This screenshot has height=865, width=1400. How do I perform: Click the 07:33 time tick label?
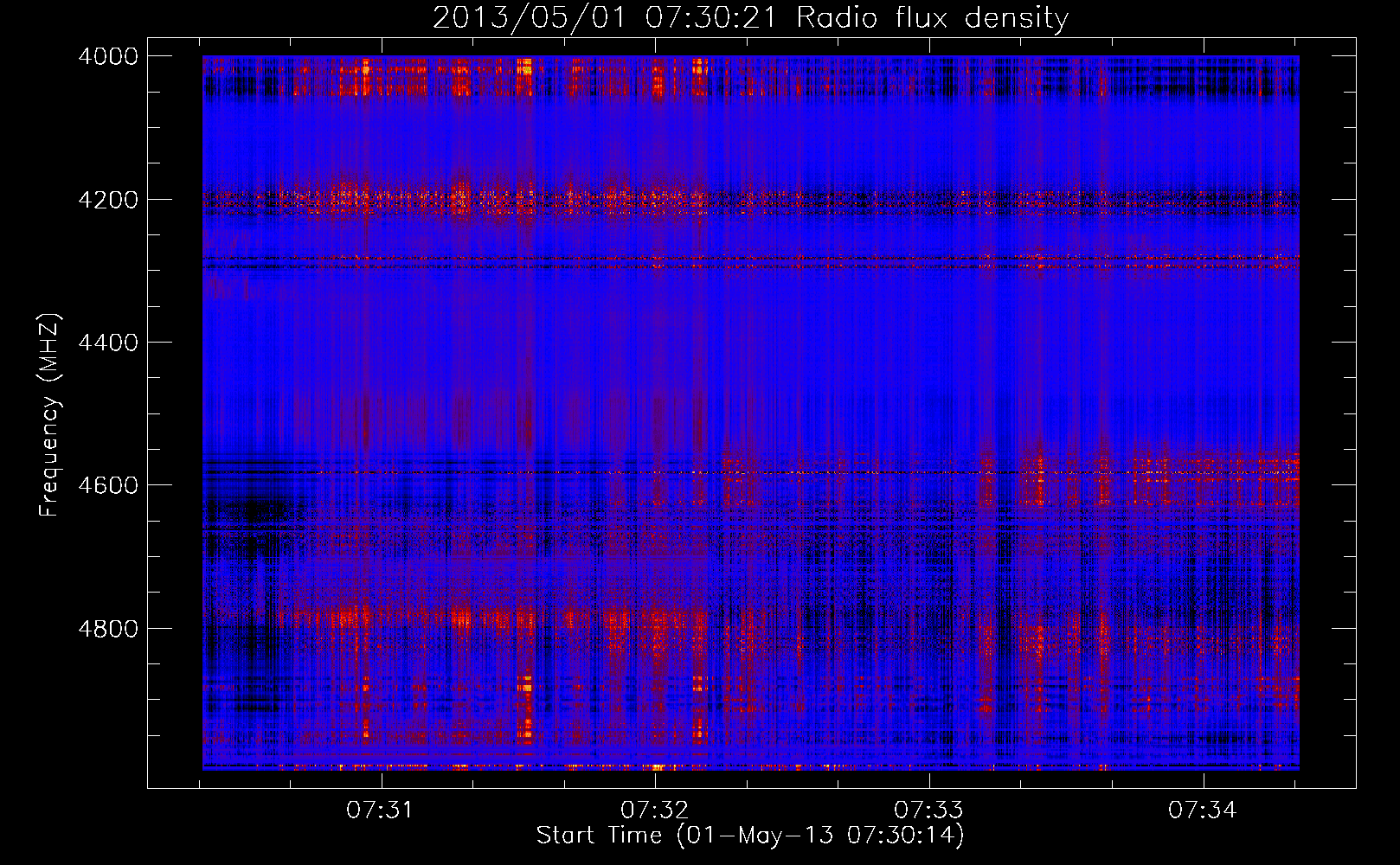coord(928,811)
